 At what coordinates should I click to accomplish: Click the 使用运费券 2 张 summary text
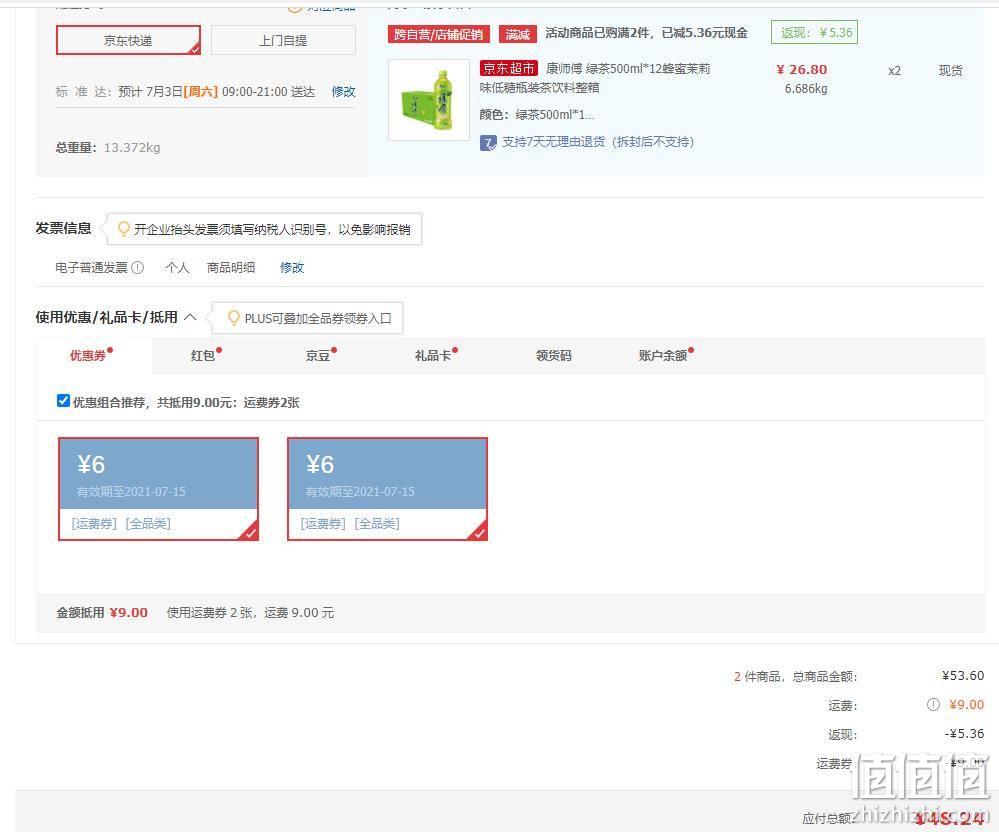tap(250, 613)
